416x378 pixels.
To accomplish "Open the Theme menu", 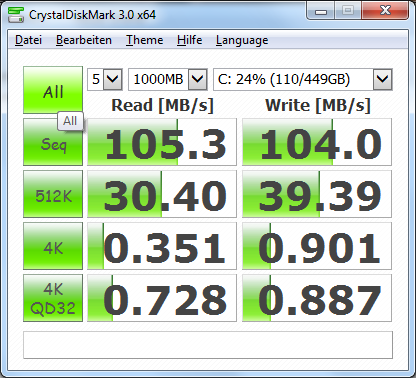I will click(x=144, y=40).
